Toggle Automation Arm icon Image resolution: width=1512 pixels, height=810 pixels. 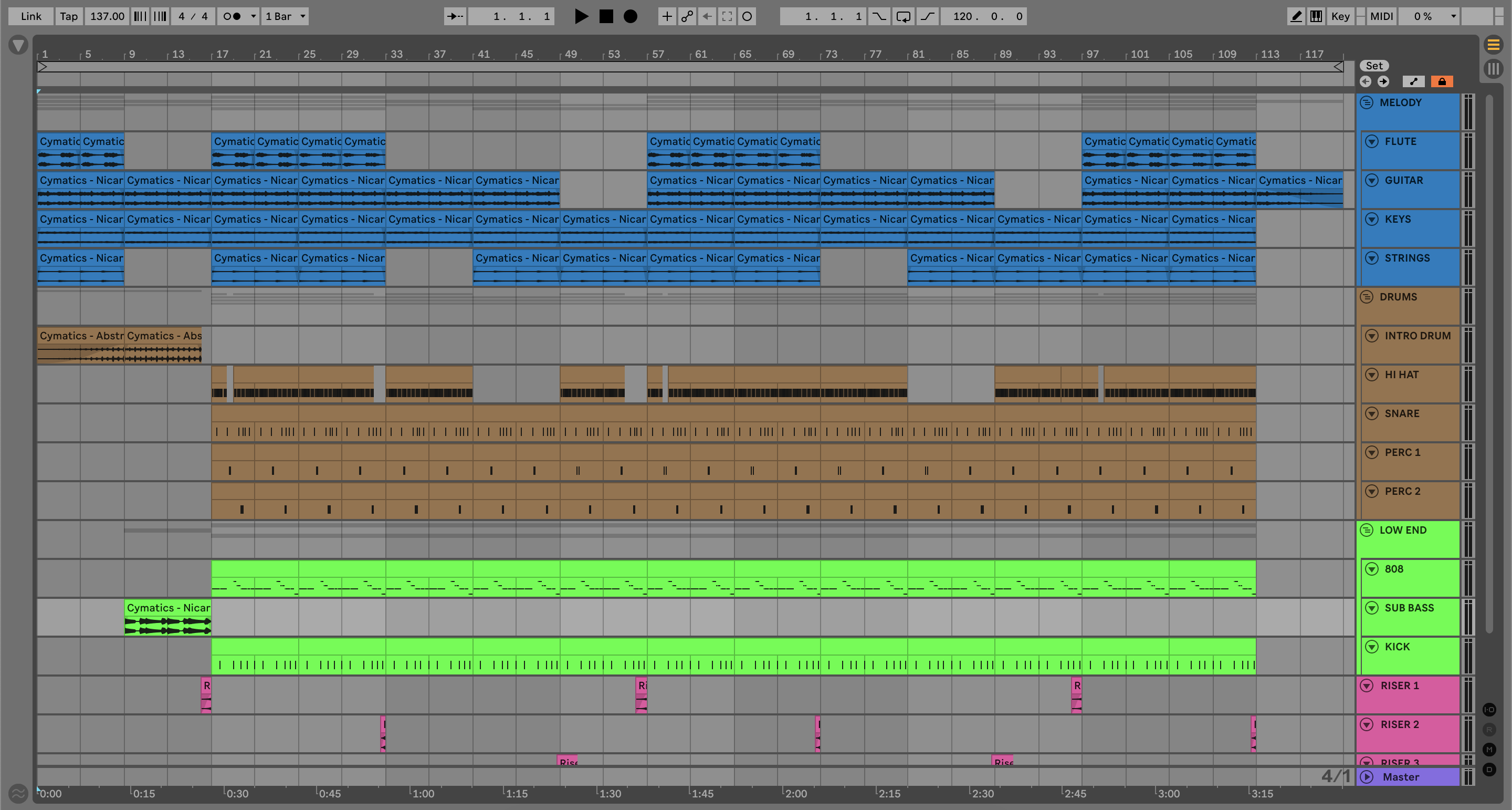pos(687,16)
